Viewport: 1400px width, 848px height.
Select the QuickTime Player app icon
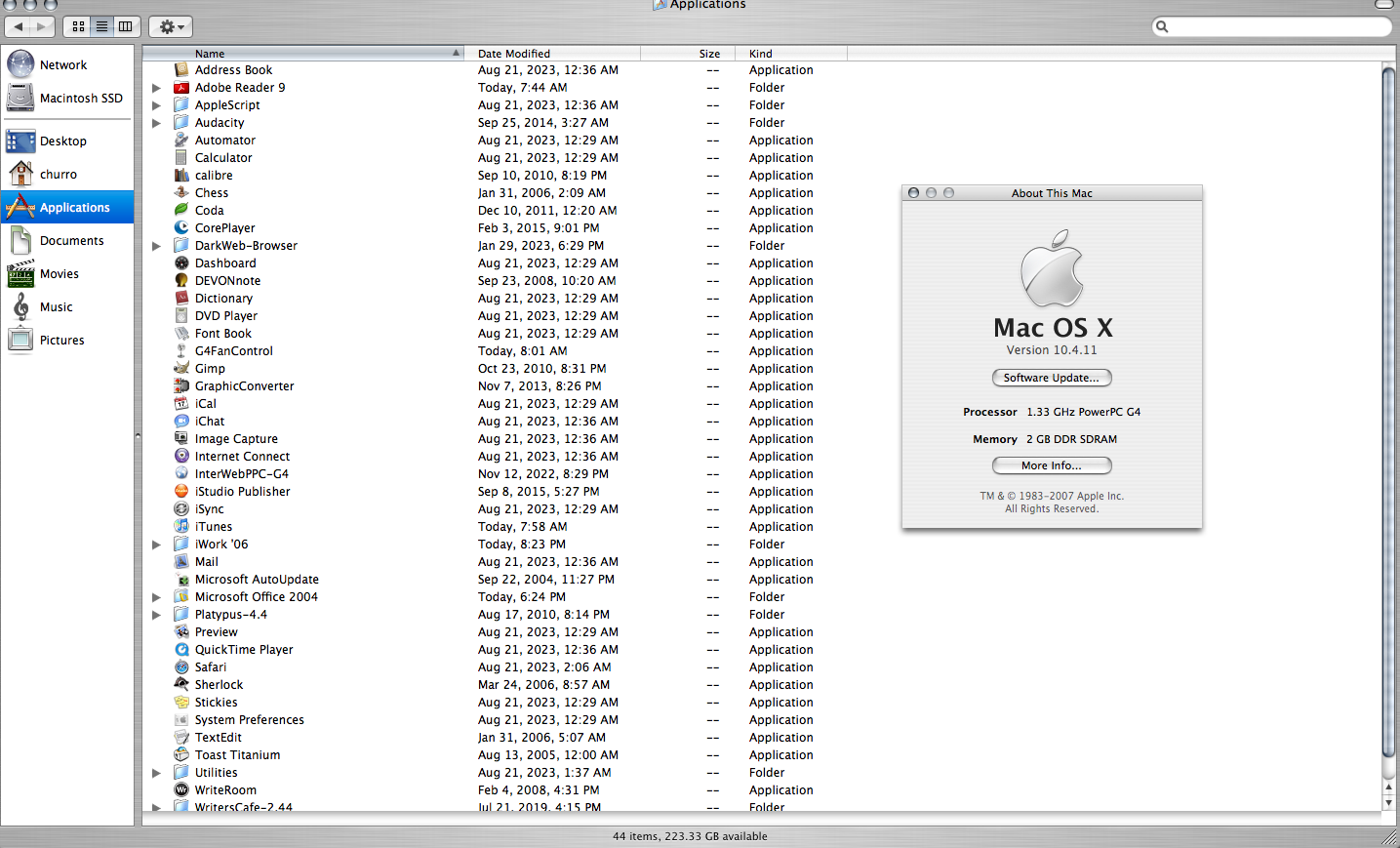point(181,649)
